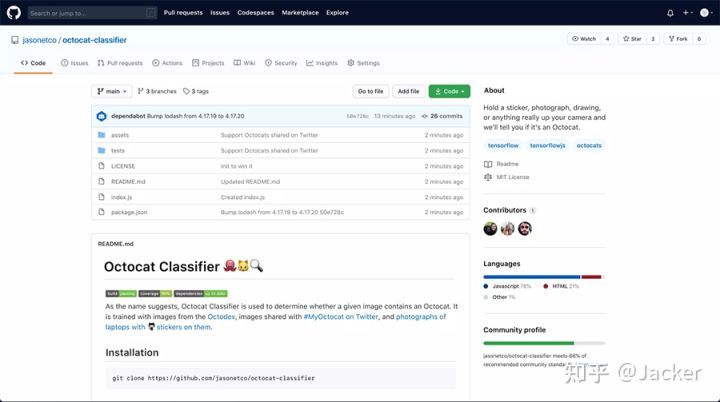Open the Contributors heading link

coord(505,210)
